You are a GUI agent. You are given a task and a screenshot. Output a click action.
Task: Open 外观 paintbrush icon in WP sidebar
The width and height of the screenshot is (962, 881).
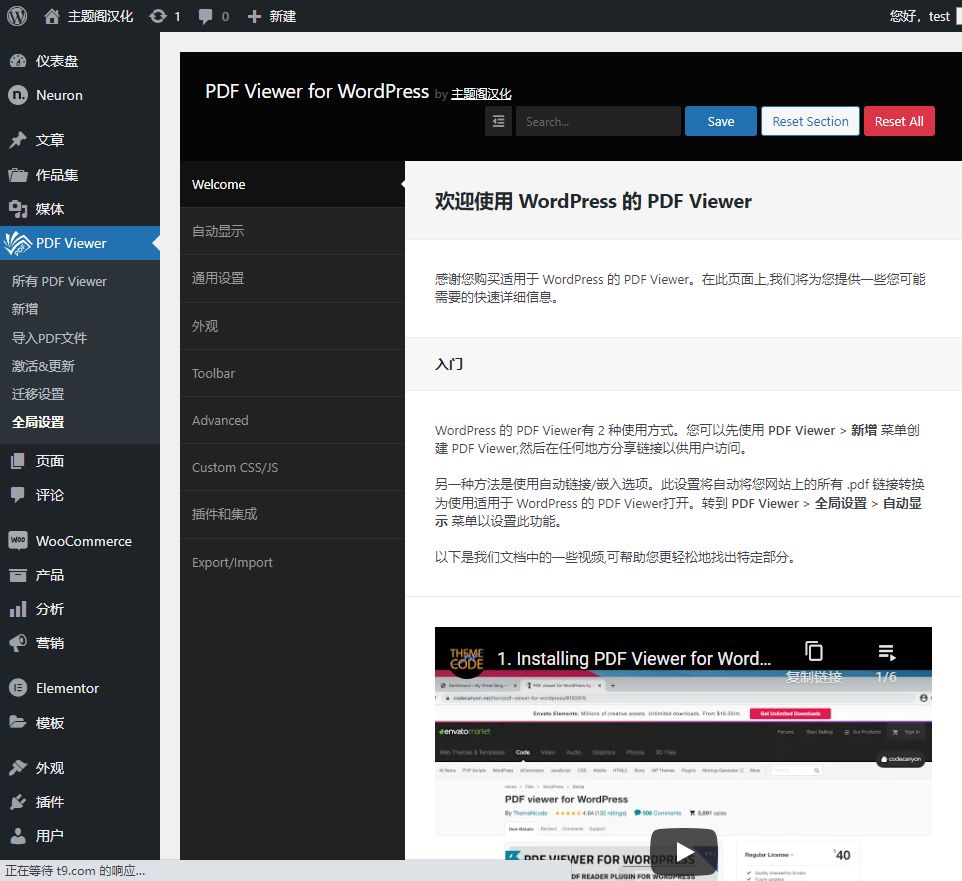(x=18, y=768)
